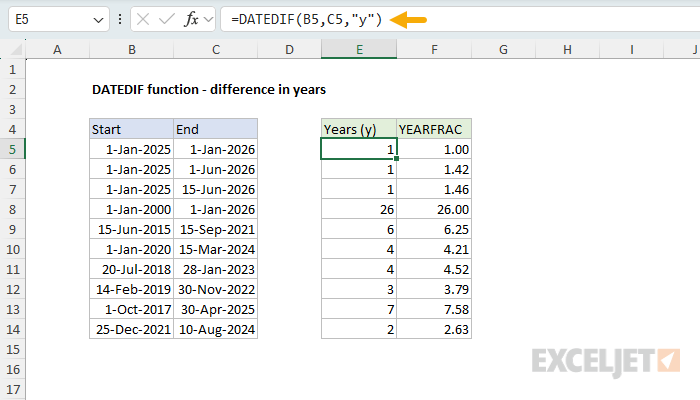This screenshot has width=700, height=400.
Task: Select the Start date 25-Dec-2021
Action: point(131,329)
